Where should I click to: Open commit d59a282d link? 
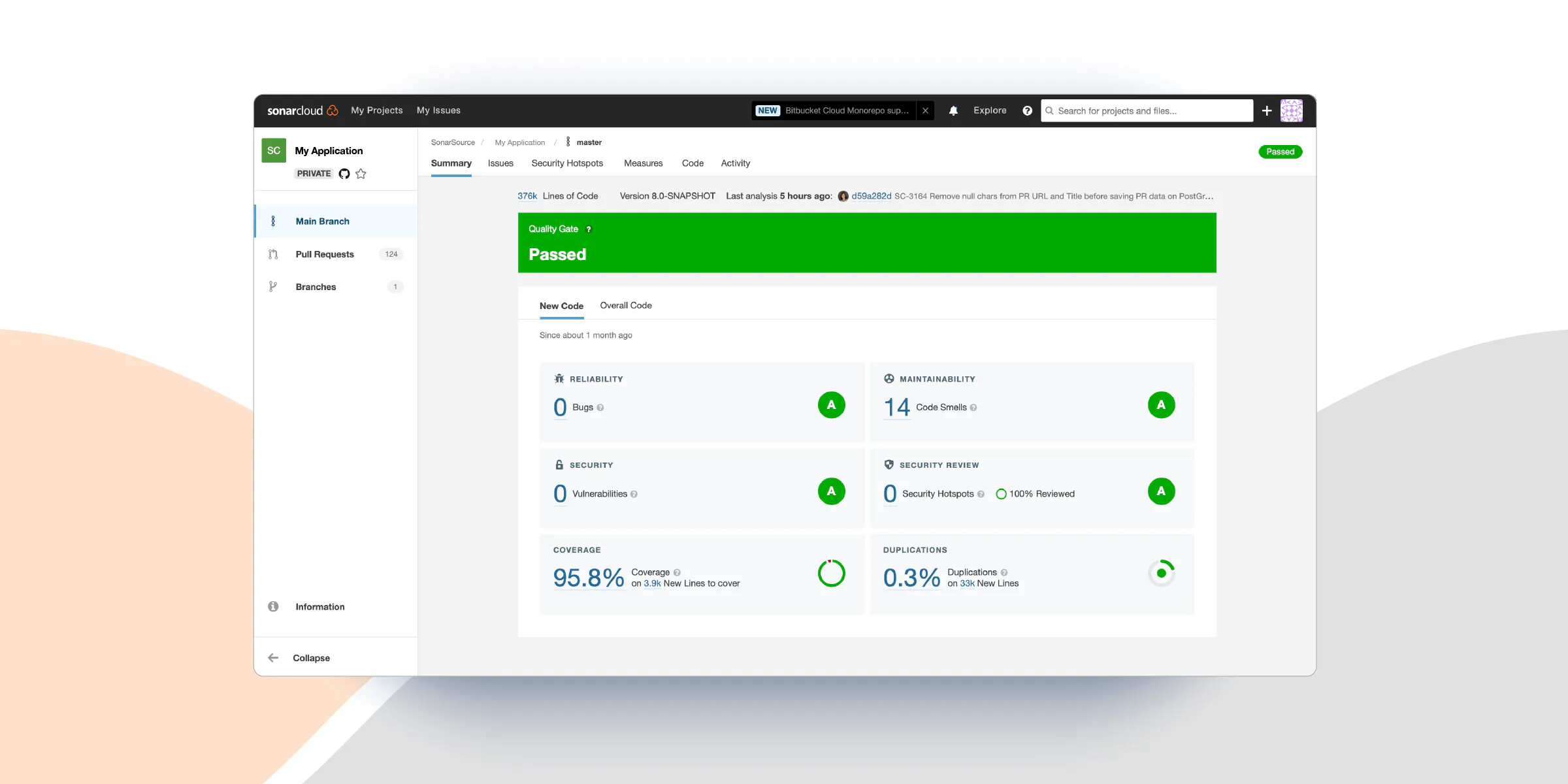(871, 196)
